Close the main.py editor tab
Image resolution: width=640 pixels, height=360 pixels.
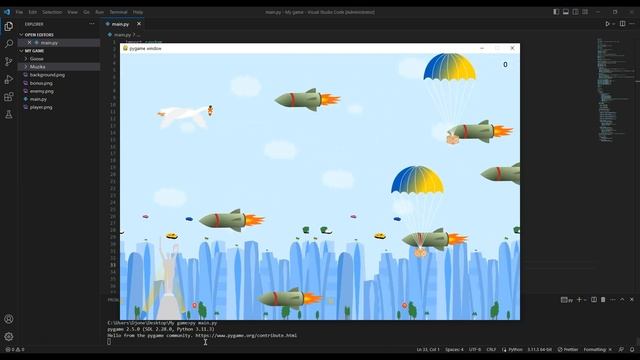point(139,24)
